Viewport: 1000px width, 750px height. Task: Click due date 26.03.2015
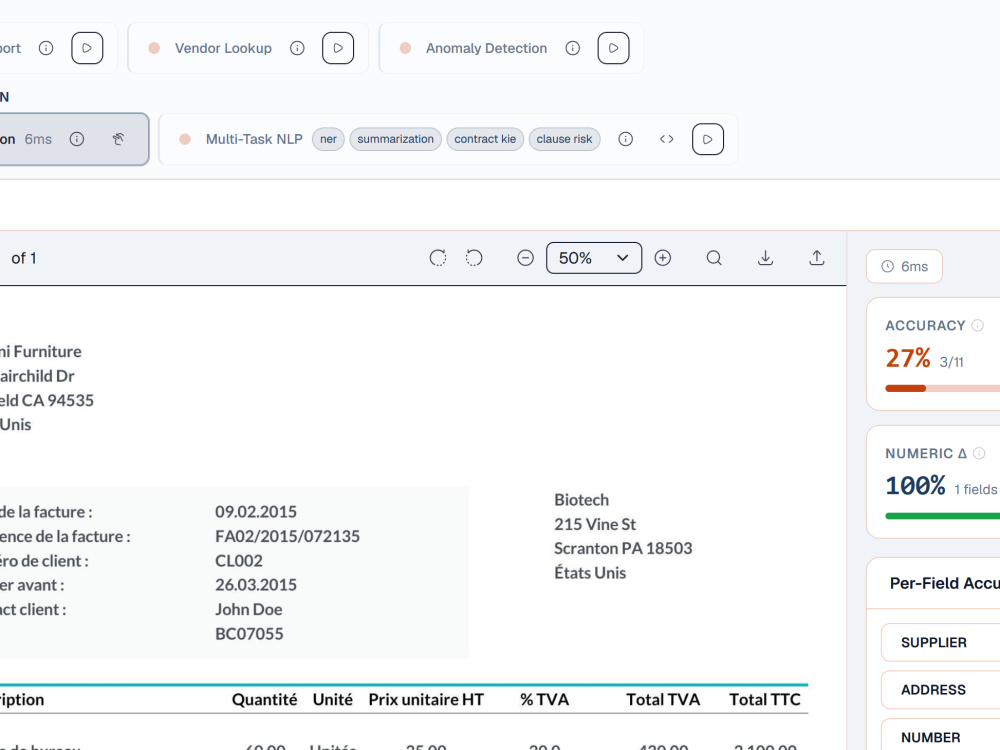click(x=256, y=585)
